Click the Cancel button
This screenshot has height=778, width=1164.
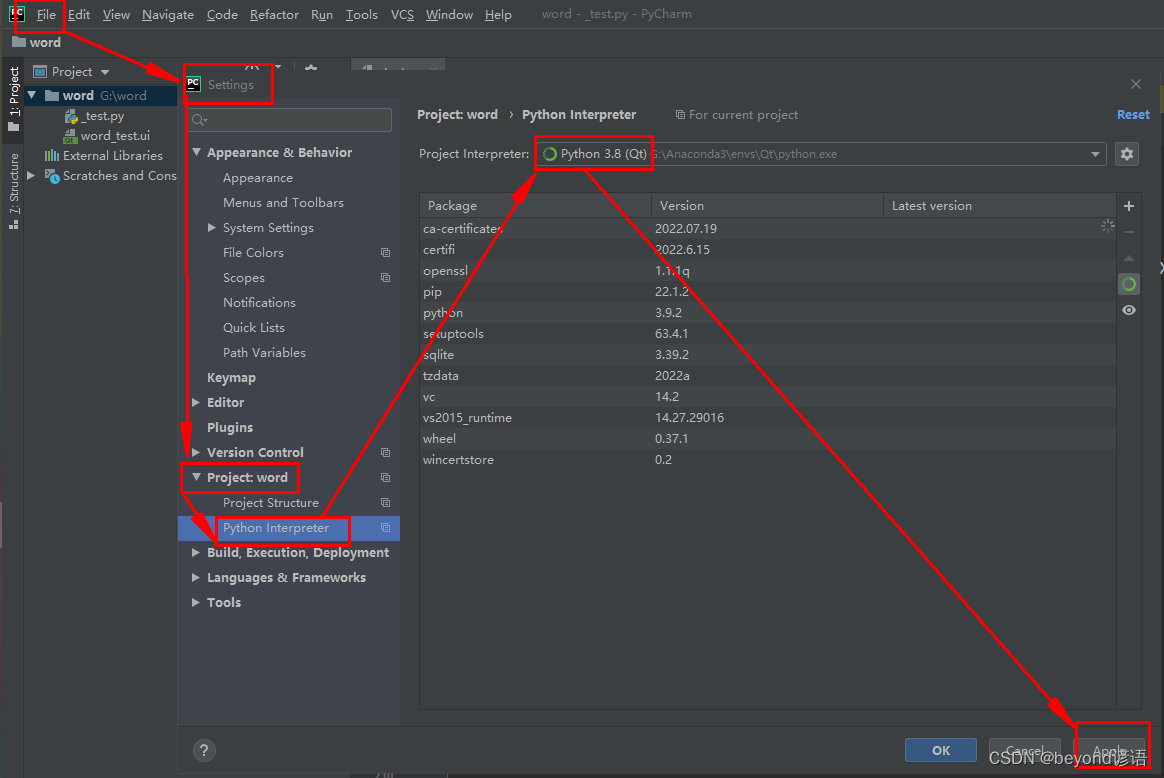(x=1024, y=750)
